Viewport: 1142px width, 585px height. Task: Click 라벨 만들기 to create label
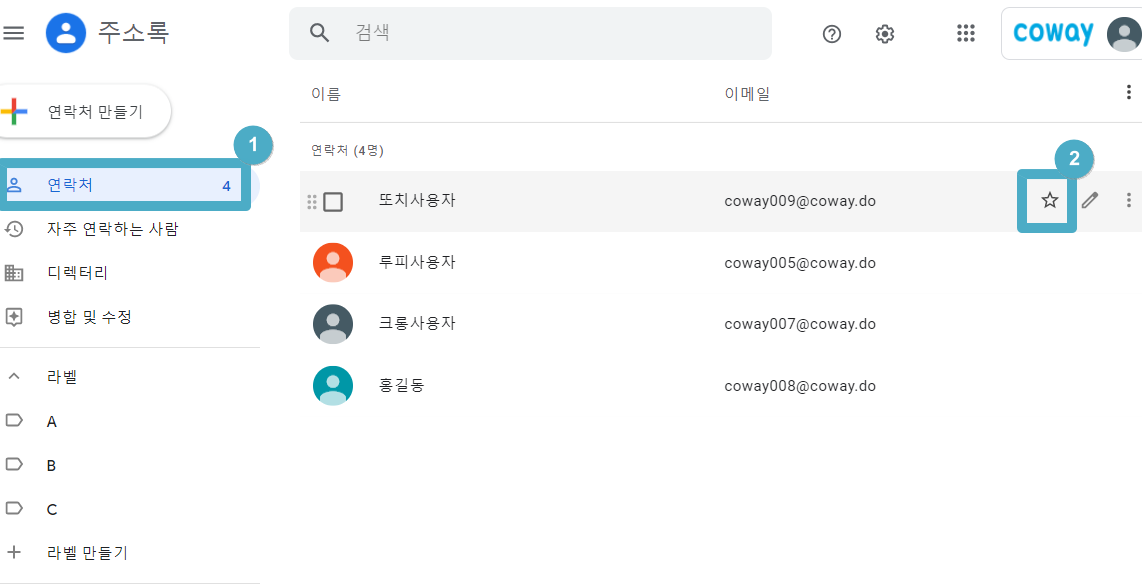point(87,553)
